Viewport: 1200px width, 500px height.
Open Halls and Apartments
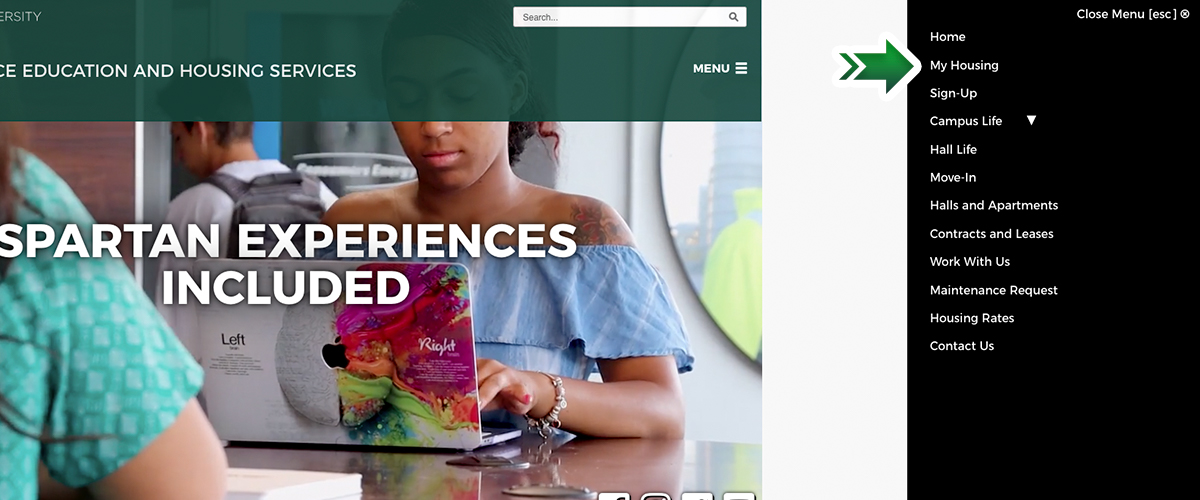click(994, 205)
